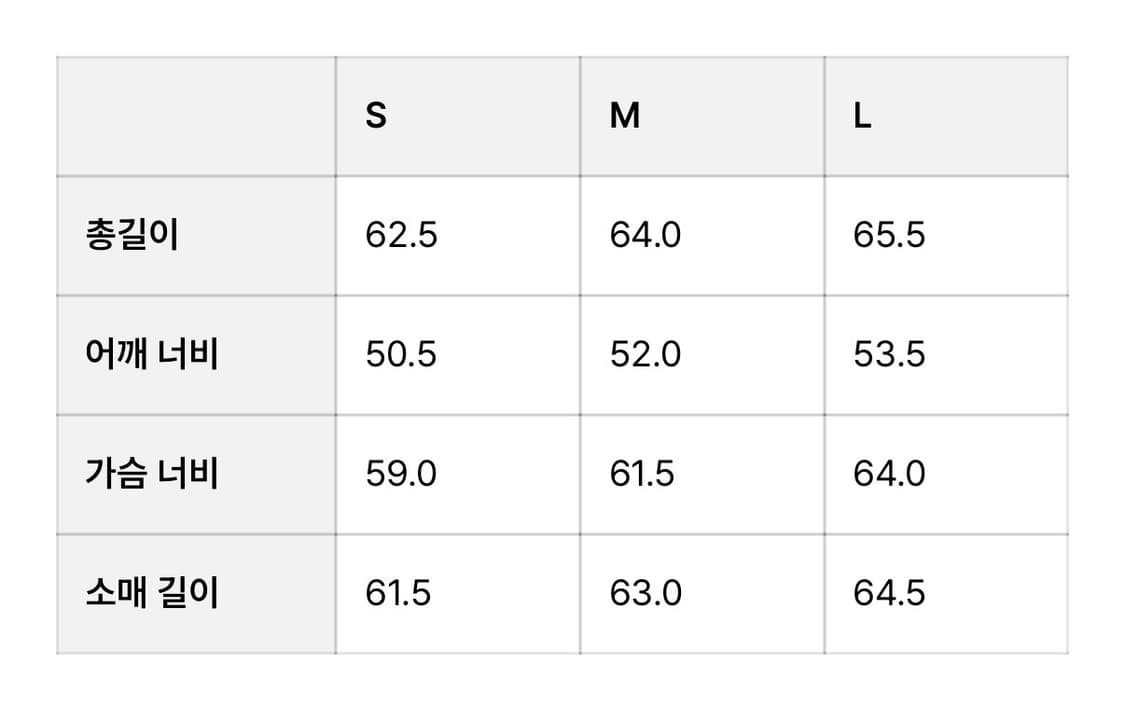Click the S size column header
The width and height of the screenshot is (1125, 702).
pyautogui.click(x=376, y=117)
